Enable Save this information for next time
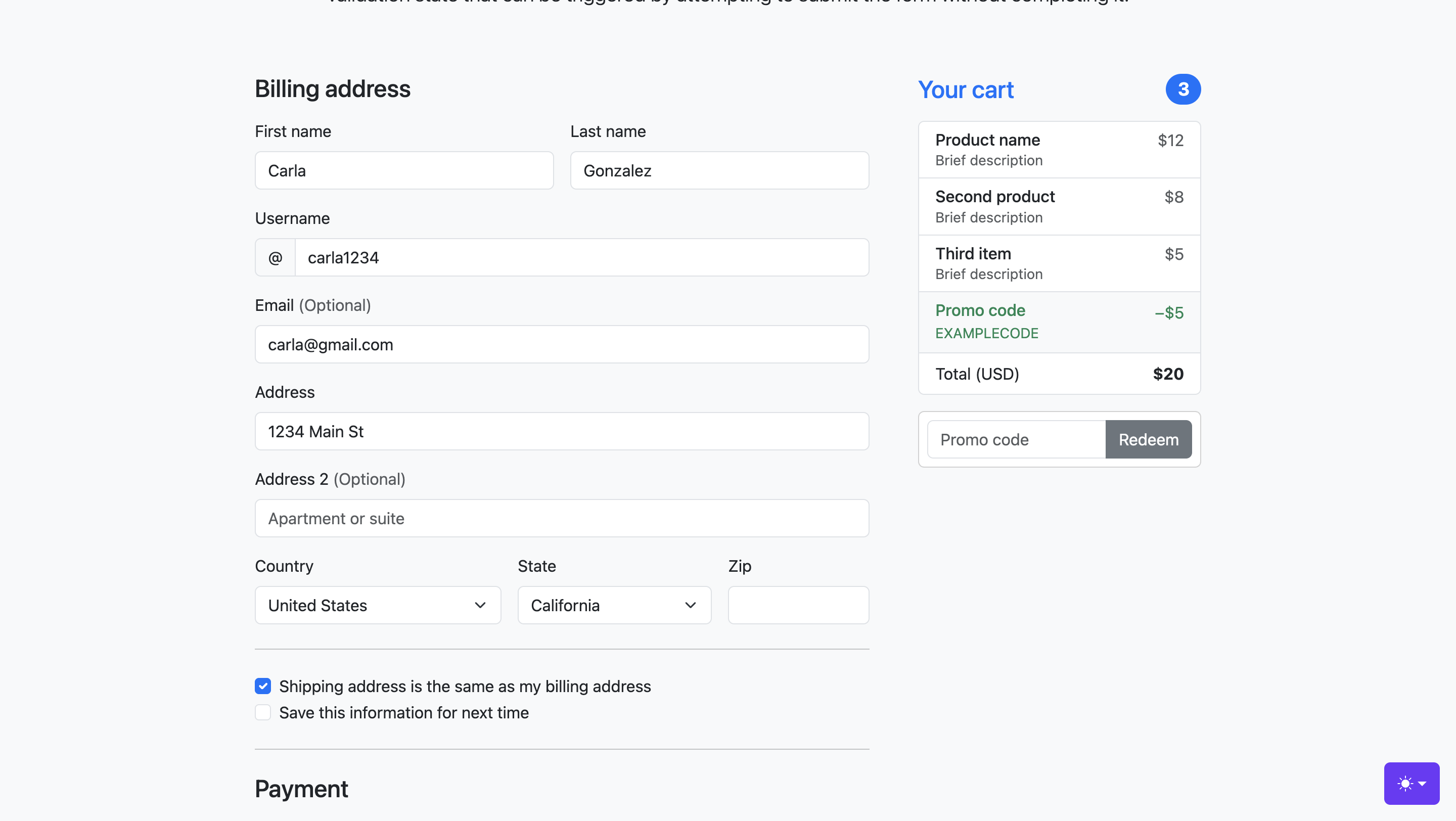 pos(263,712)
